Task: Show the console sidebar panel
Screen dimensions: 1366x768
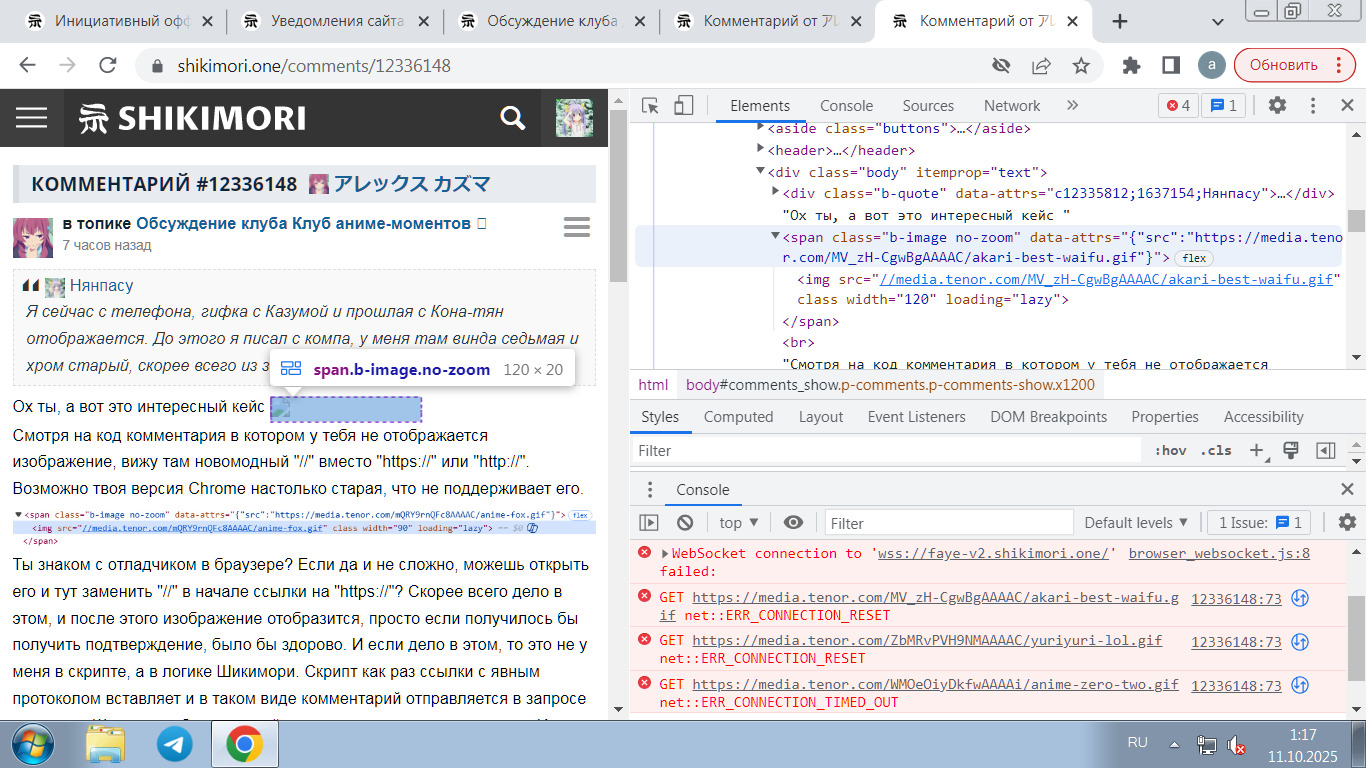Action: [649, 523]
